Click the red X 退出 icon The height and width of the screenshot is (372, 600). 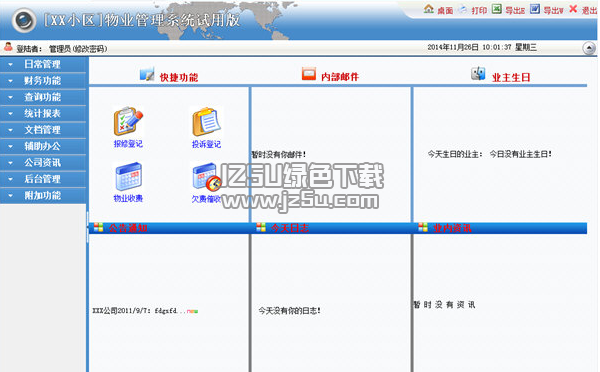[573, 8]
